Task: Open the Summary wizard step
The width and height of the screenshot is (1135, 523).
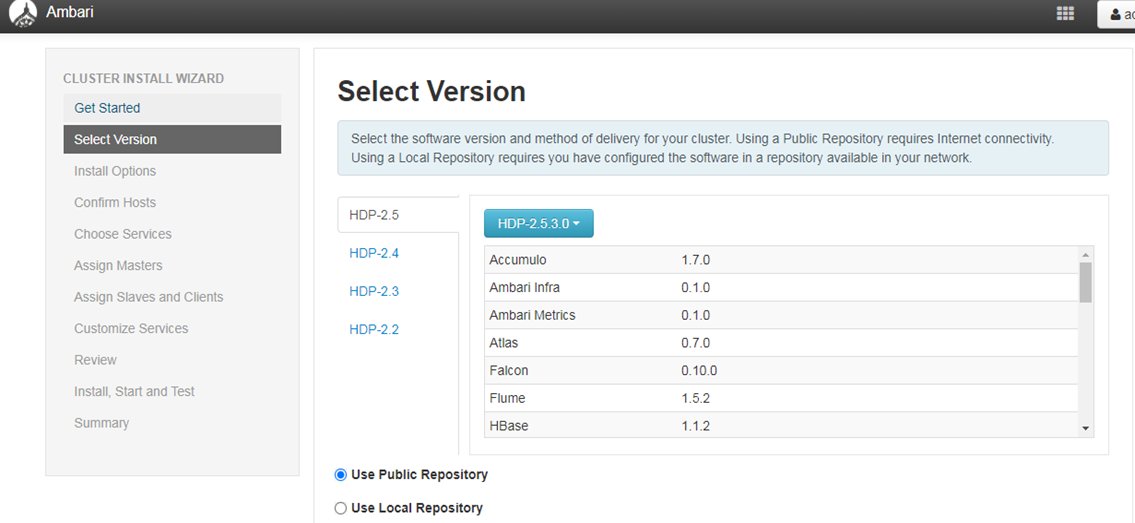Action: [x=101, y=423]
